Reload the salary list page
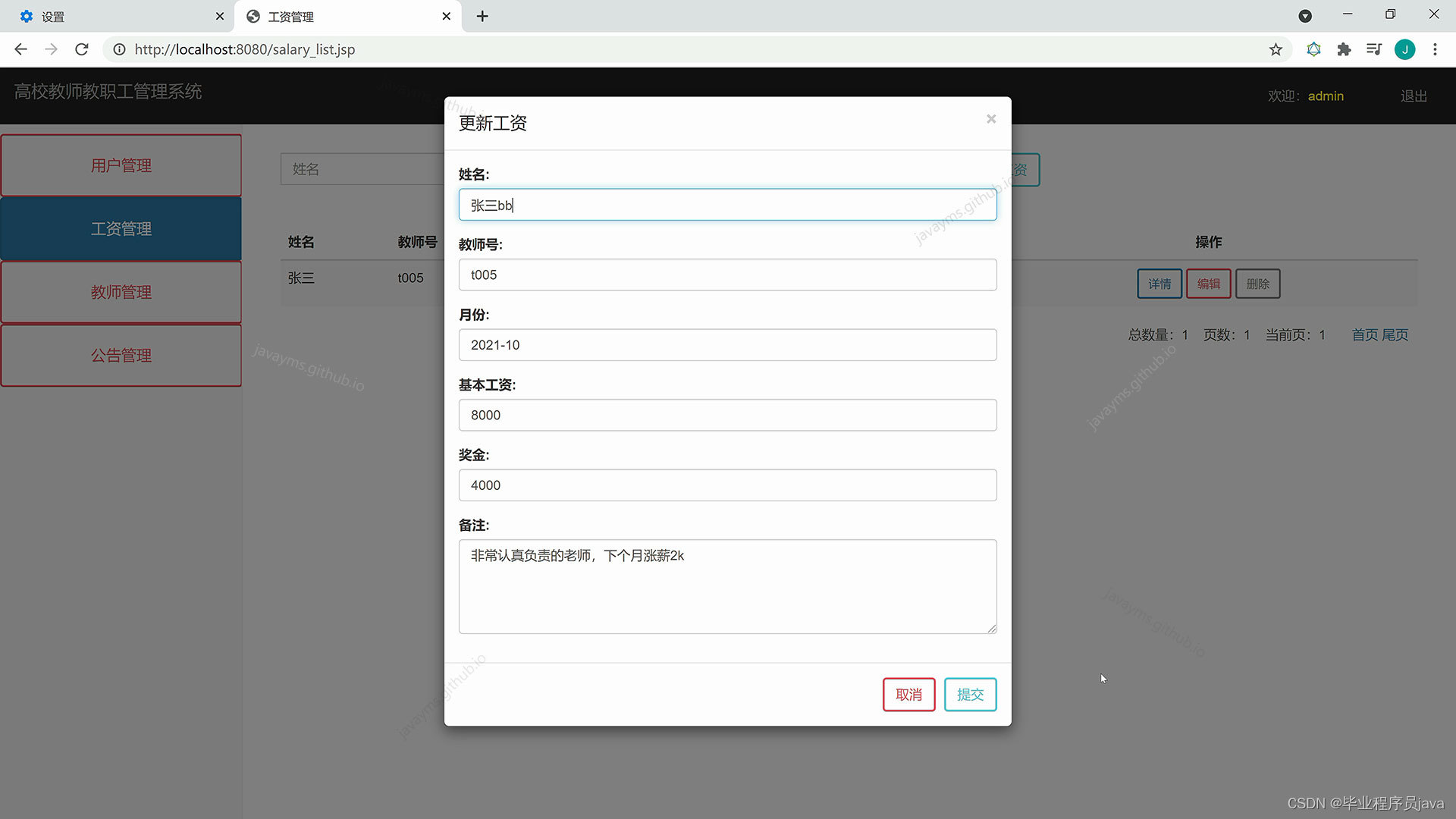The width and height of the screenshot is (1456, 819). tap(82, 49)
